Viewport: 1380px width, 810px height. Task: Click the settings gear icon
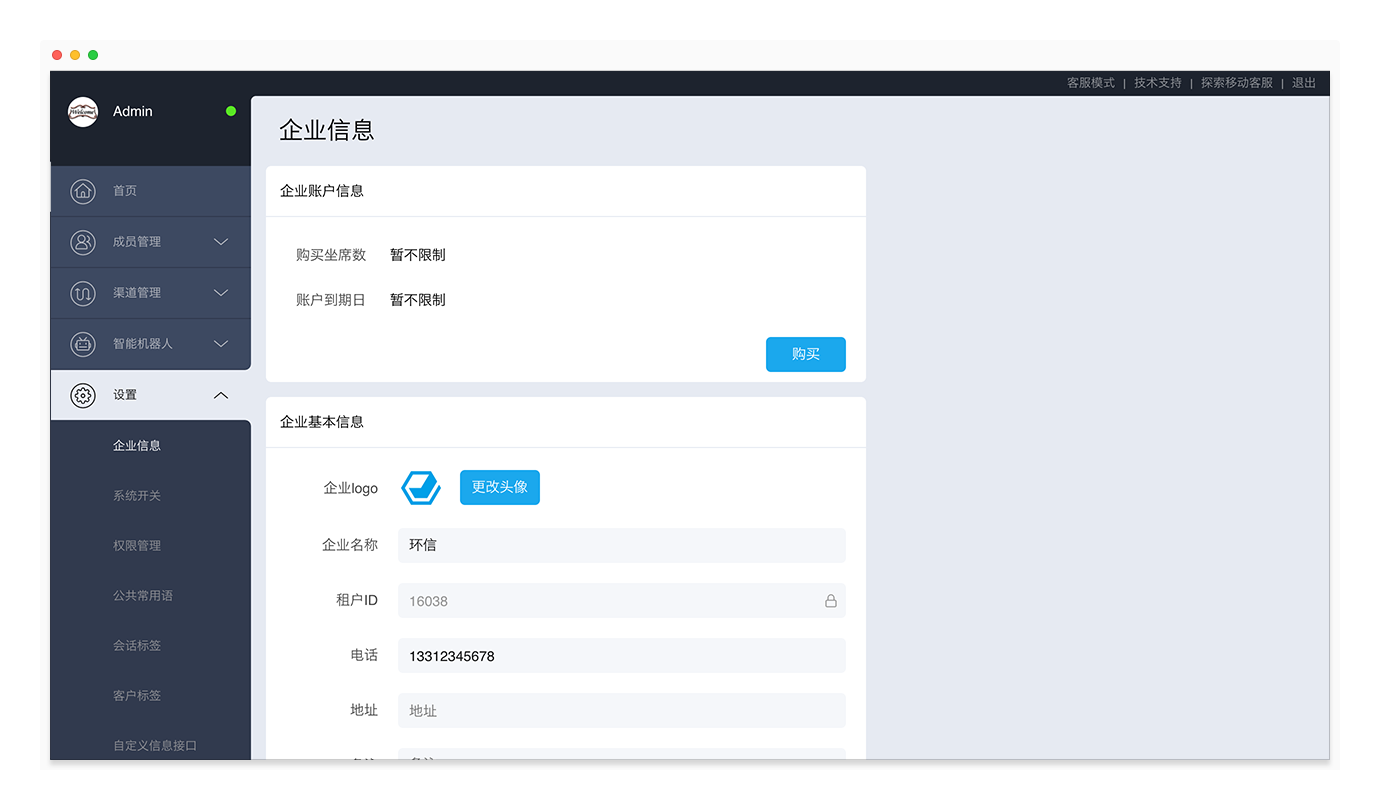pyautogui.click(x=83, y=395)
